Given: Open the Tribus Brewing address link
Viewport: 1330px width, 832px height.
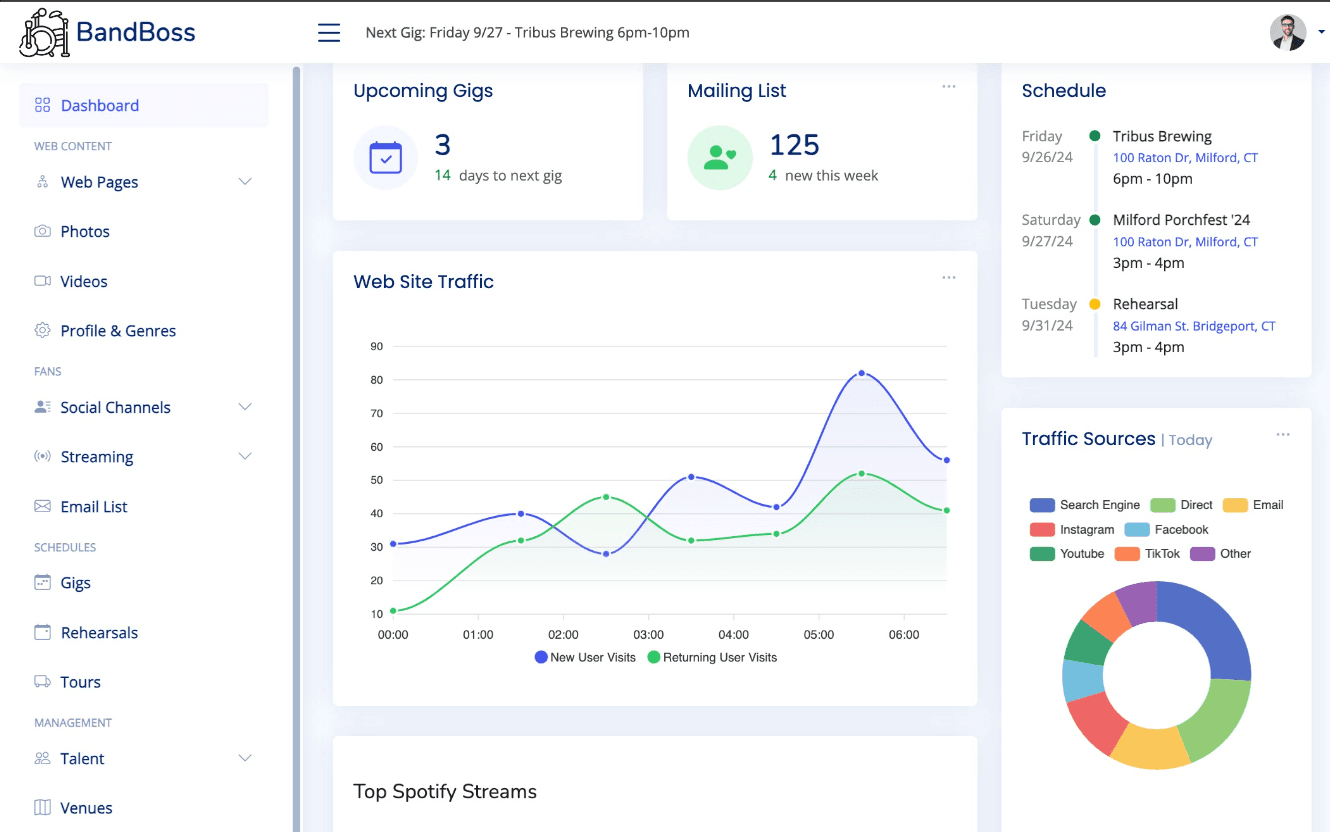Looking at the screenshot, I should 1185,158.
